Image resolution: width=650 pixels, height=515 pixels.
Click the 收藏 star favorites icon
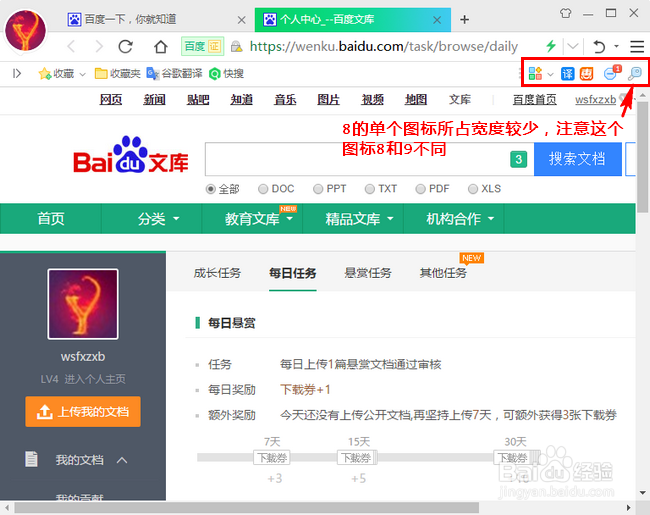tap(44, 74)
